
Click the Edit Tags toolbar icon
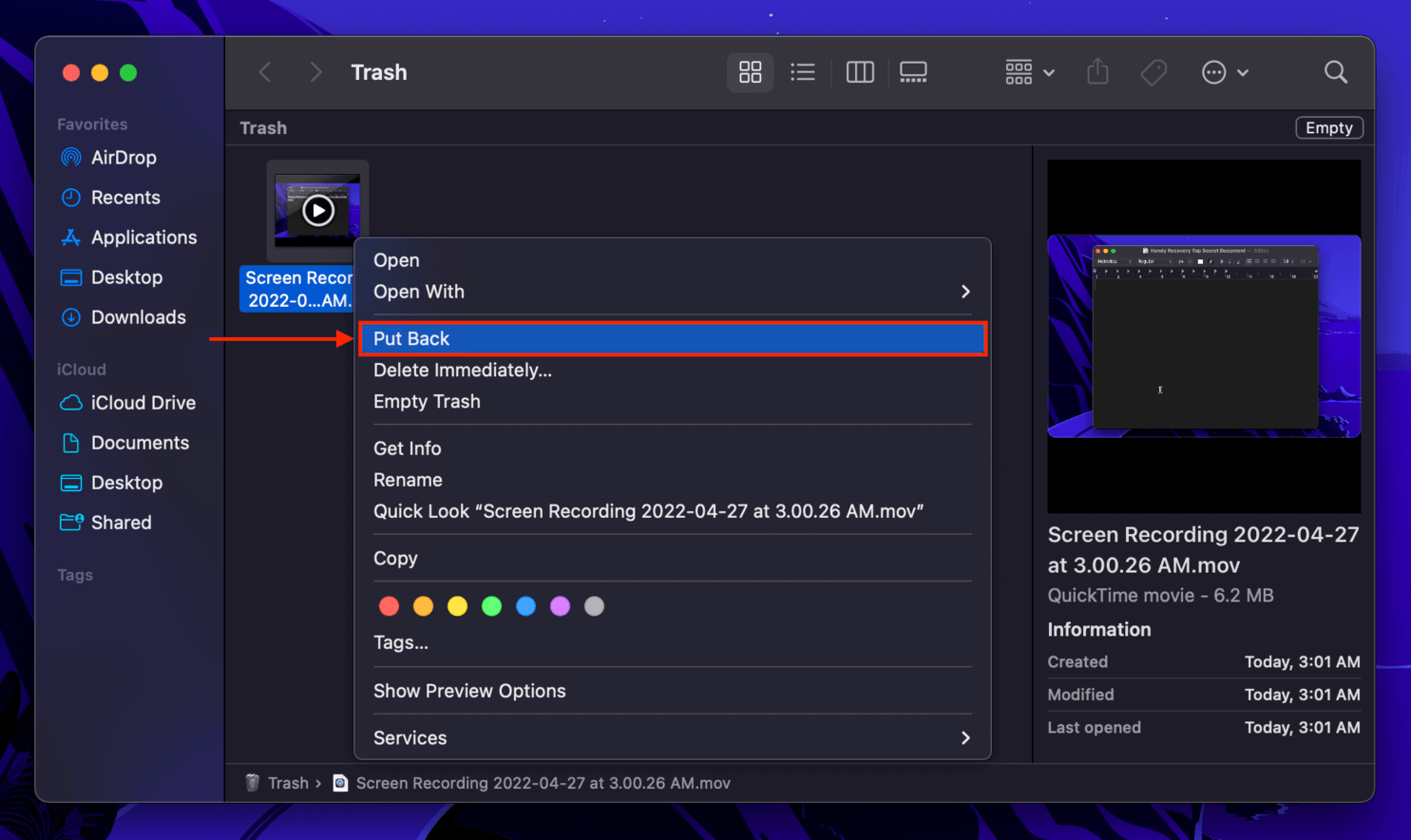coord(1154,72)
